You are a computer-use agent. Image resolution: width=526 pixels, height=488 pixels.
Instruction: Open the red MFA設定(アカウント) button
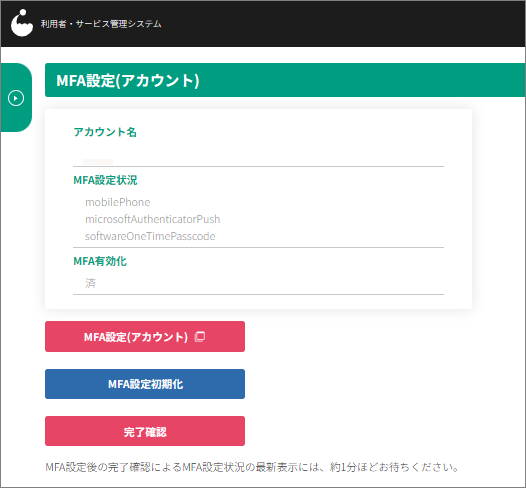coord(145,336)
